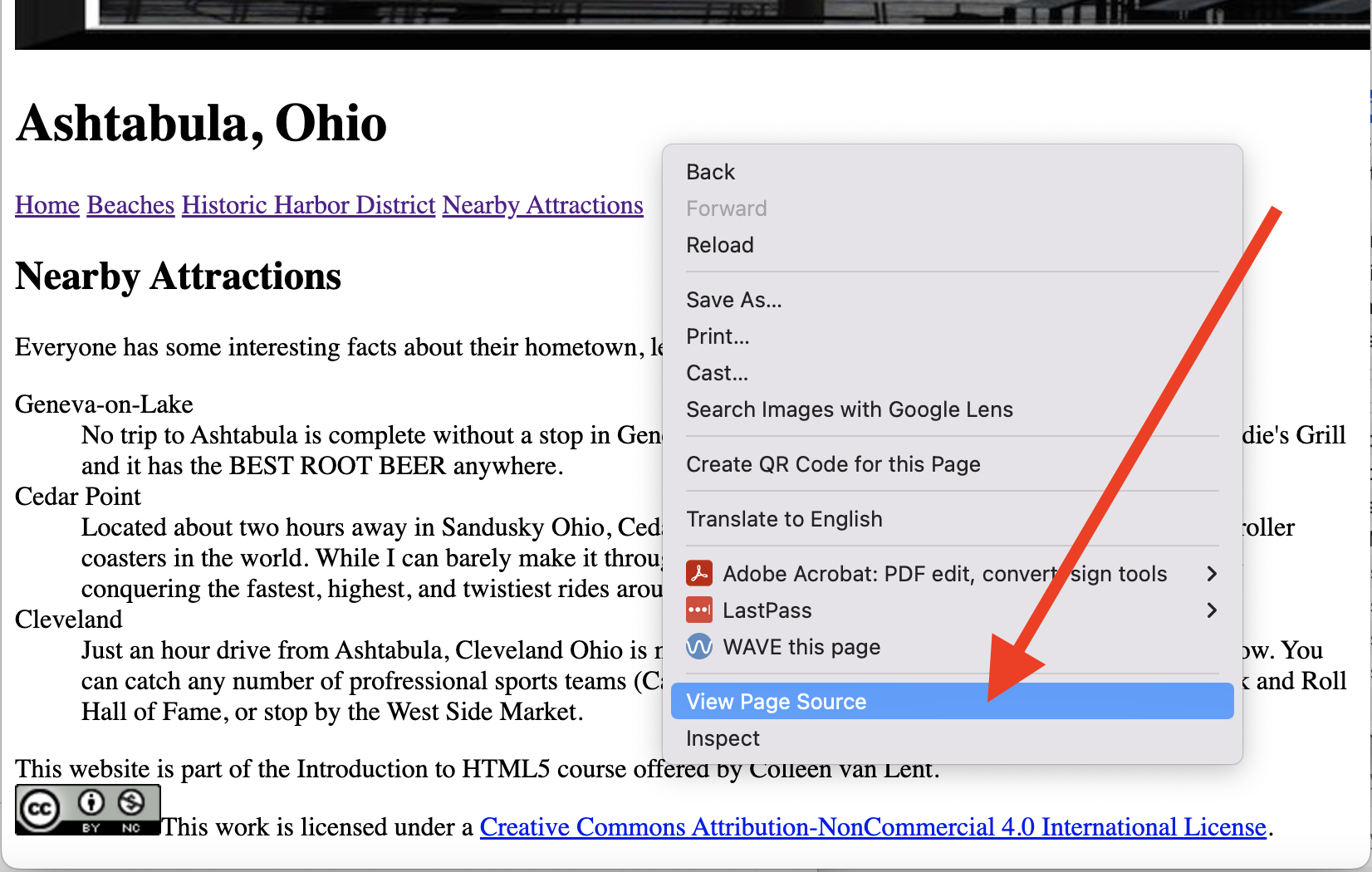Click Save As… in the context menu
The image size is (1372, 872).
(x=733, y=300)
